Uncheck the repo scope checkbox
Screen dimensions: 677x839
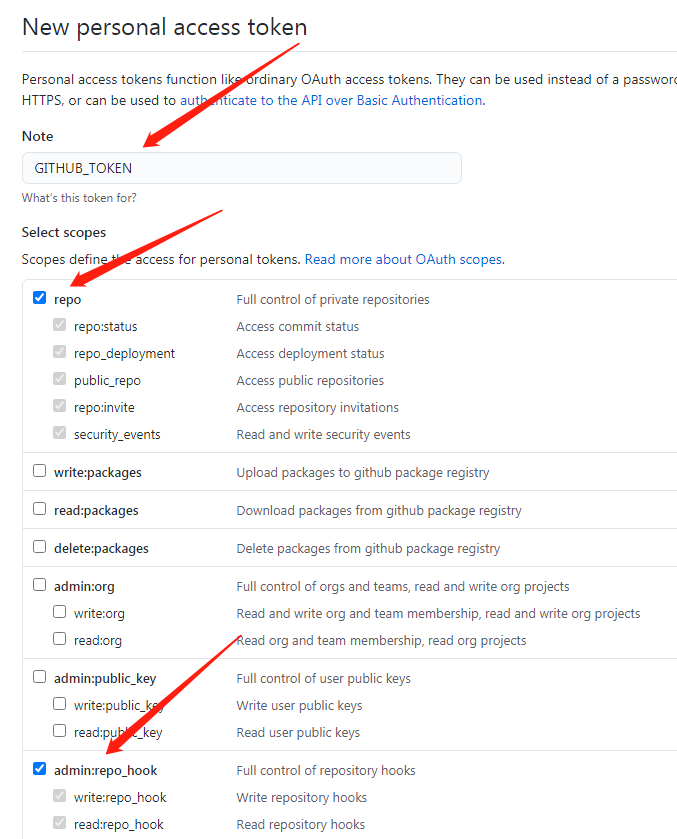(40, 298)
